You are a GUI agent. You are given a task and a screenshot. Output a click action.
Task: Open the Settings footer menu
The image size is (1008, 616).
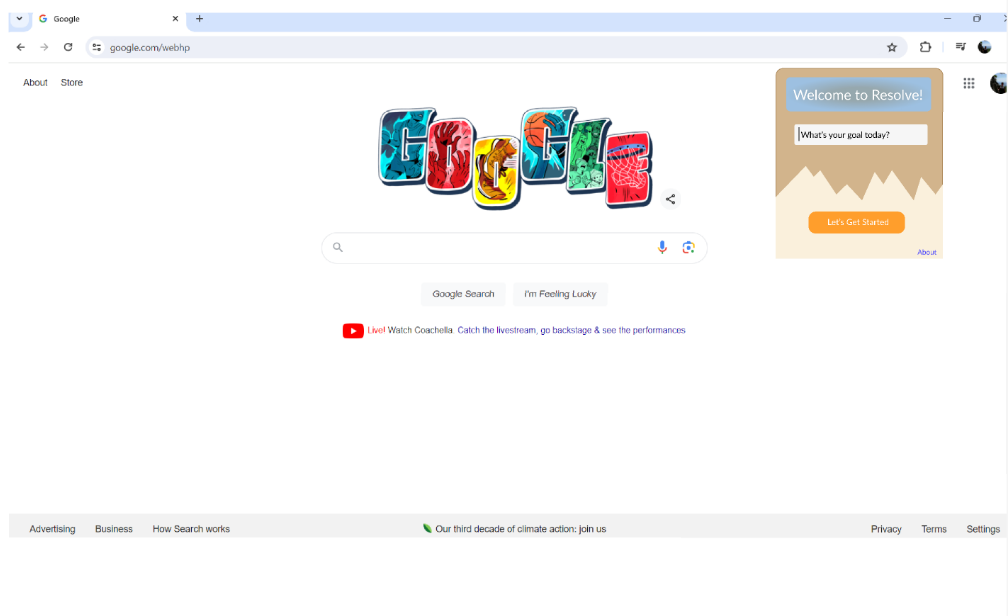[x=983, y=529]
